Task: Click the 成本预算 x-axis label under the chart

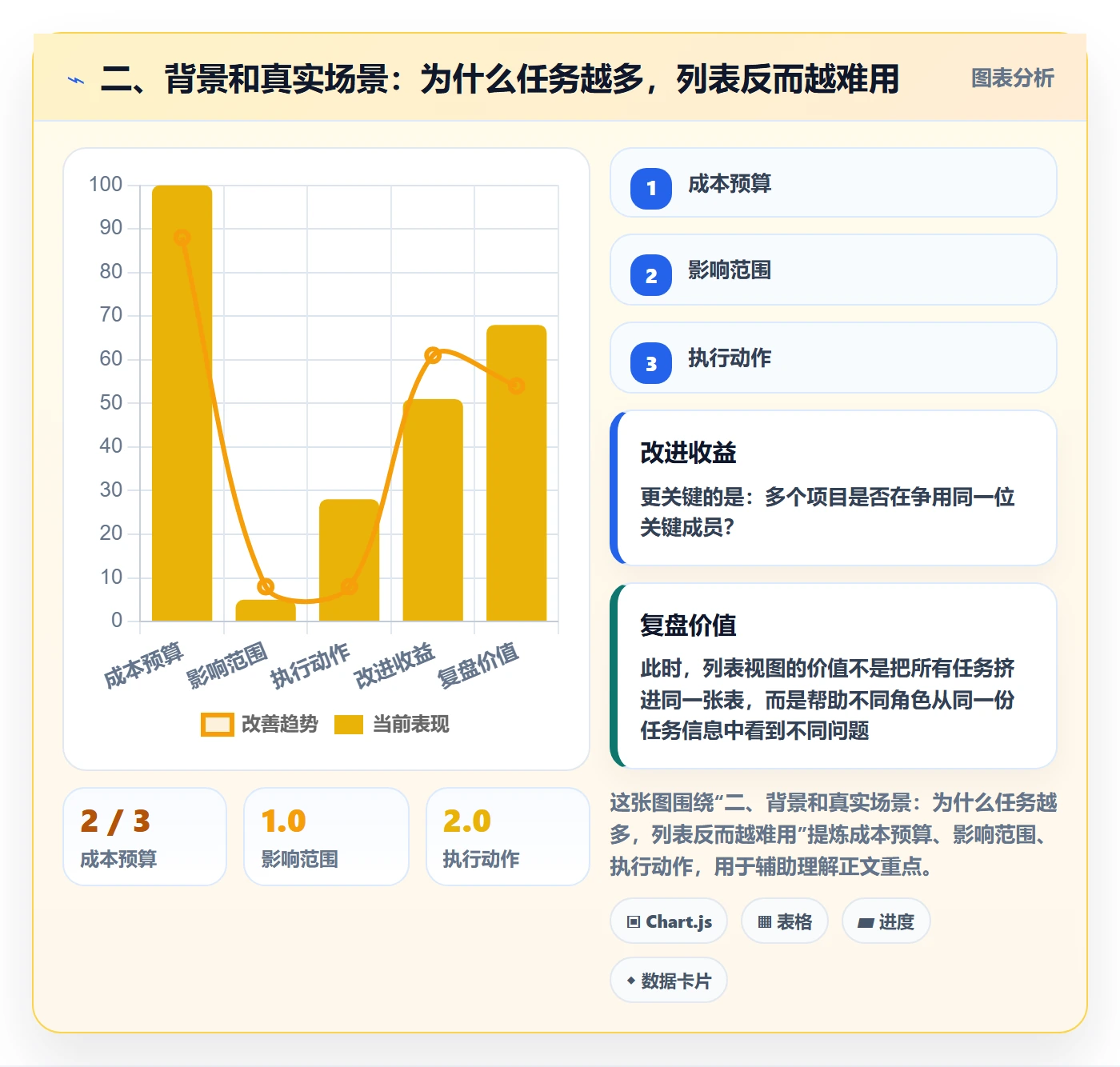Action: pyautogui.click(x=144, y=665)
